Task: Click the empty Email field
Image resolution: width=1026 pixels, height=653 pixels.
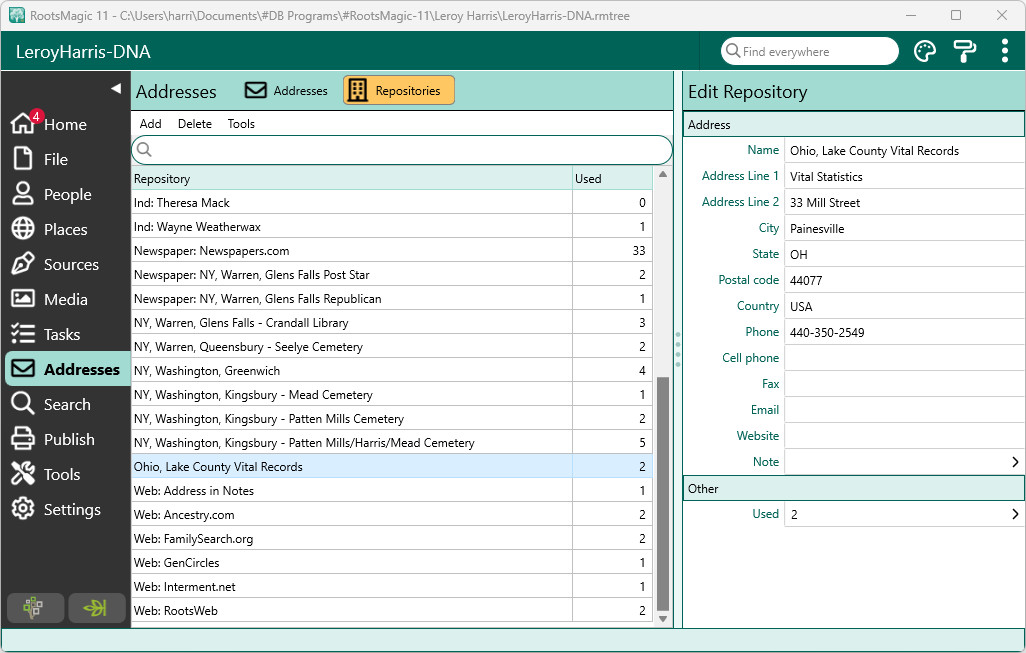Action: pos(904,410)
